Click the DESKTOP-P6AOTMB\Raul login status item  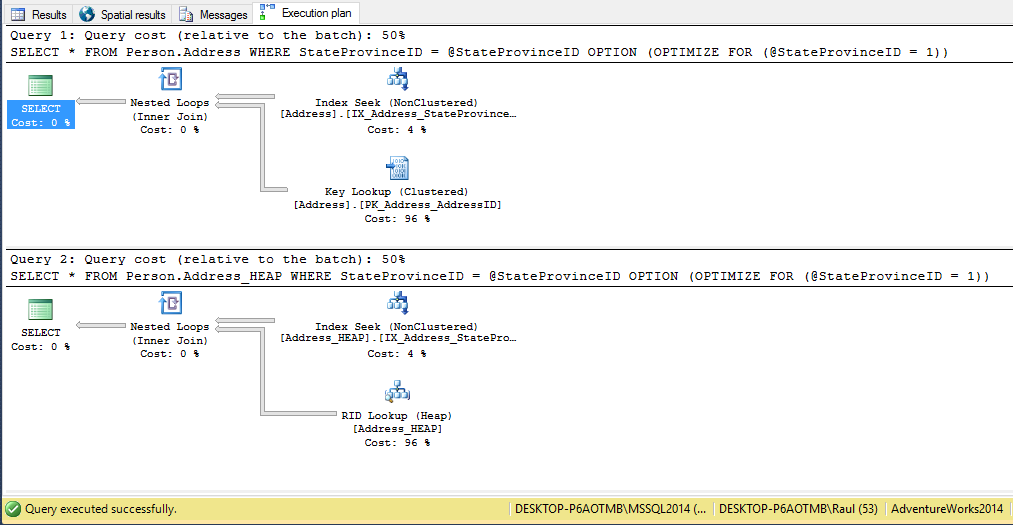tap(797, 509)
